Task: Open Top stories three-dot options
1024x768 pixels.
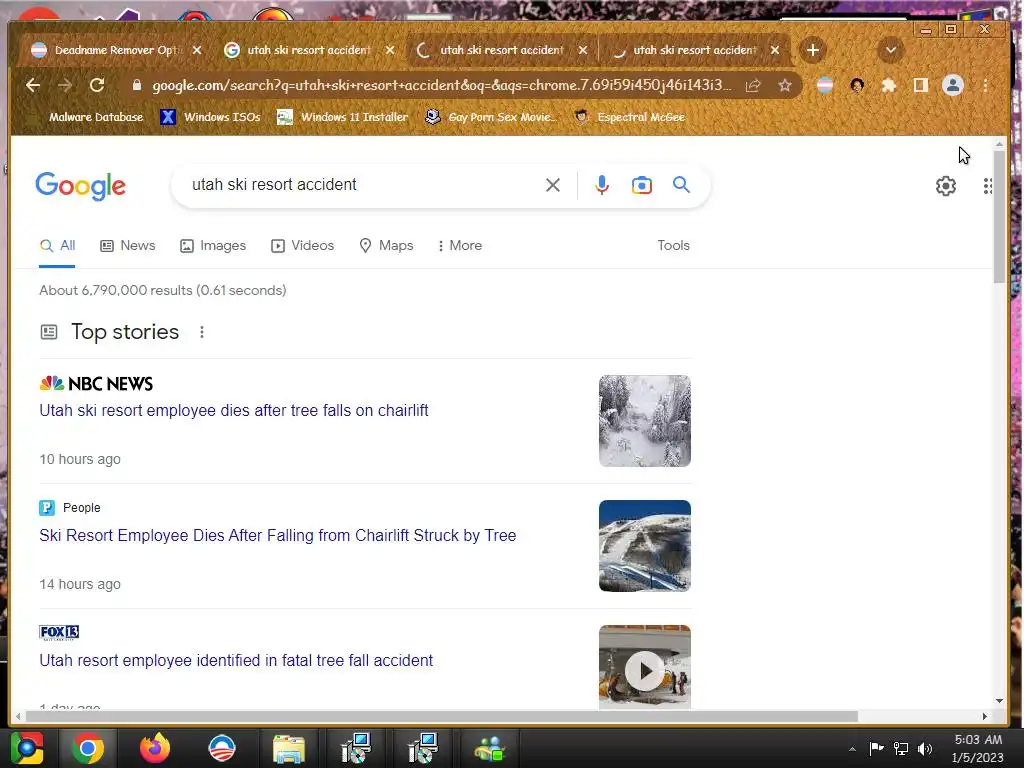Action: 202,332
